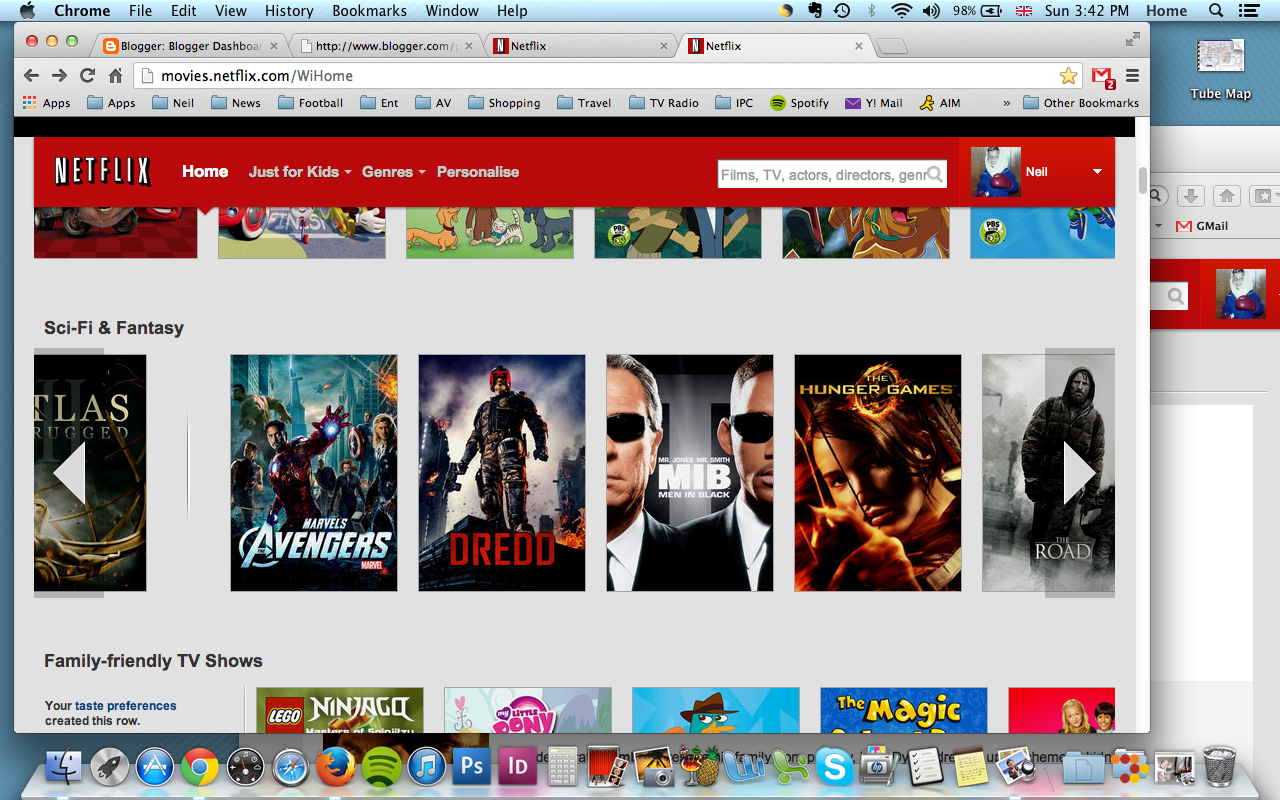Open the Bookmarks menu in menu bar

(369, 11)
